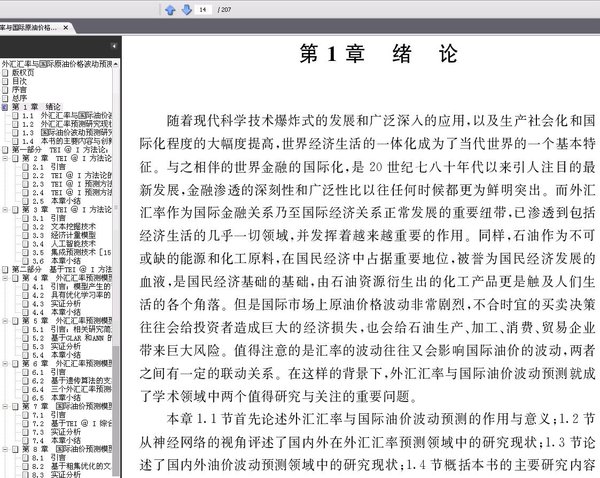Collapse the 第 2 章 bookmark branch
This screenshot has width=600, height=478.
5,158
